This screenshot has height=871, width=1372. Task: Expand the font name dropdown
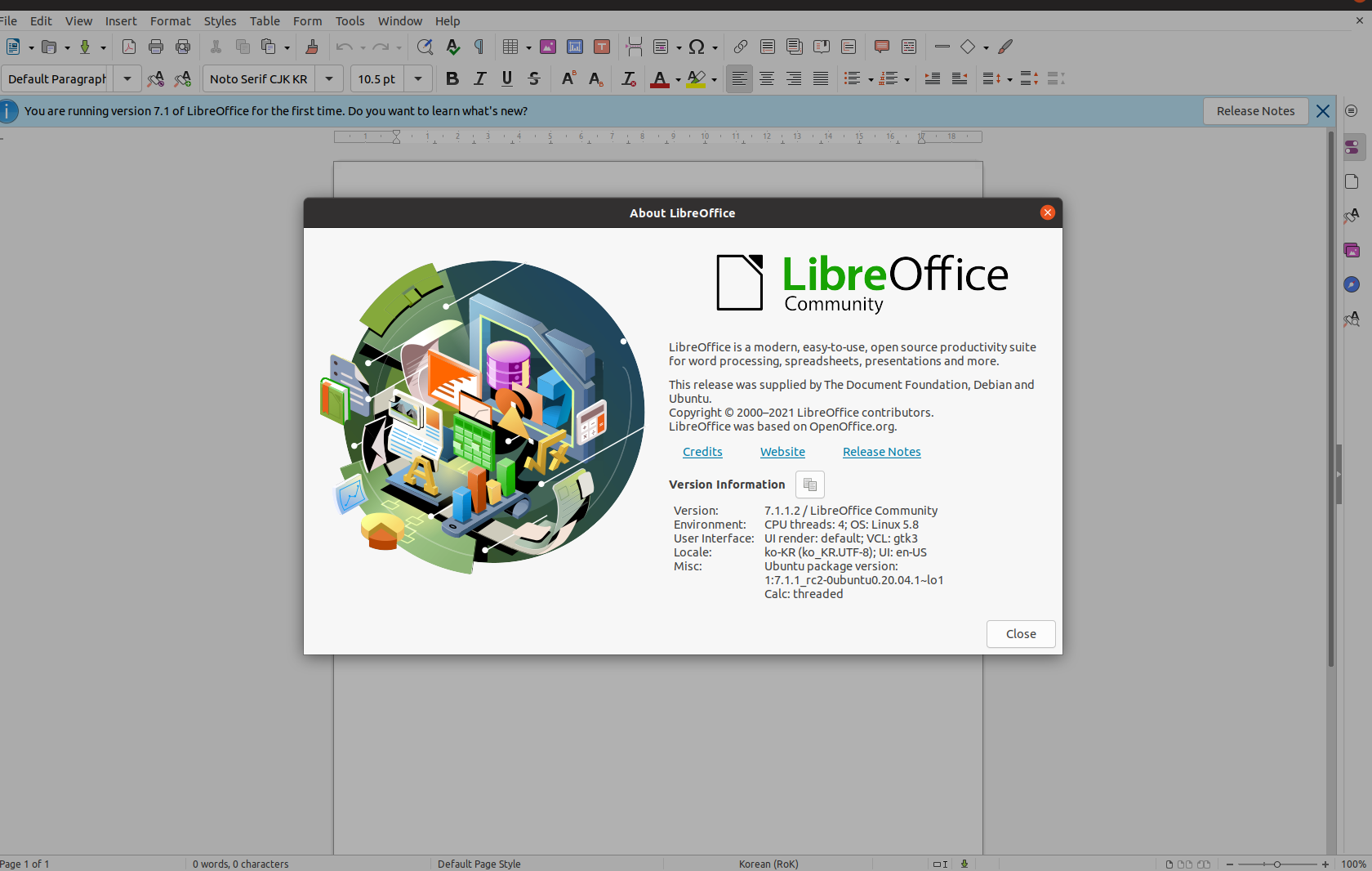[x=329, y=78]
